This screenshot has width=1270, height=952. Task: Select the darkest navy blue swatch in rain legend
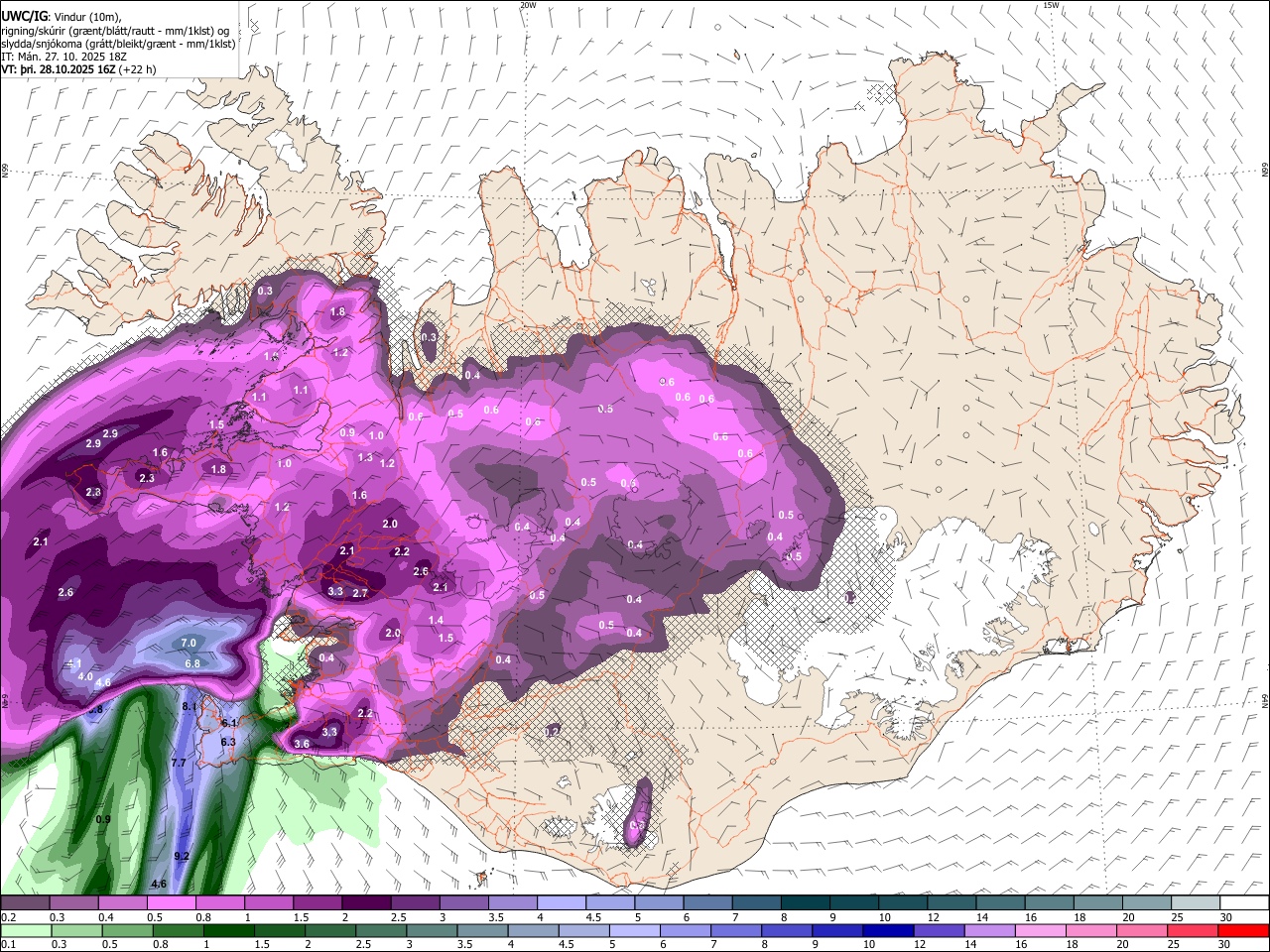click(887, 930)
